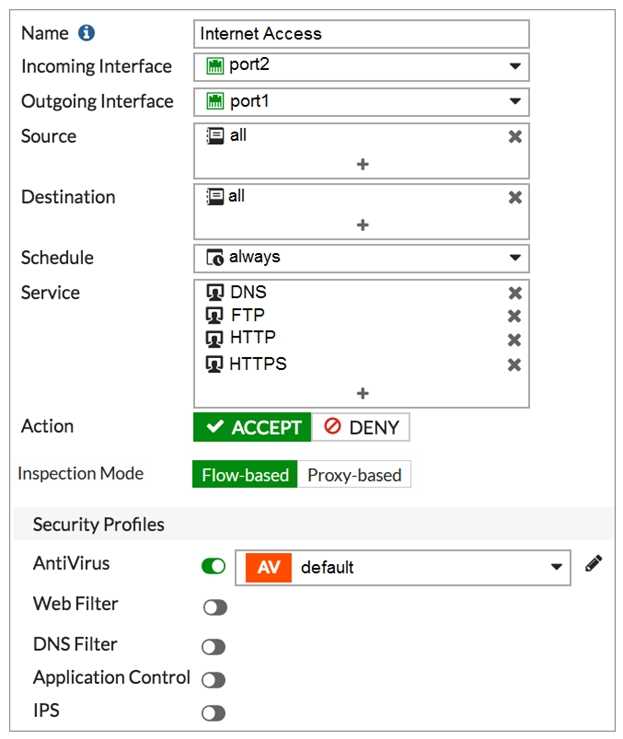Turn on the IPS toggle
The height and width of the screenshot is (739, 623).
[213, 713]
